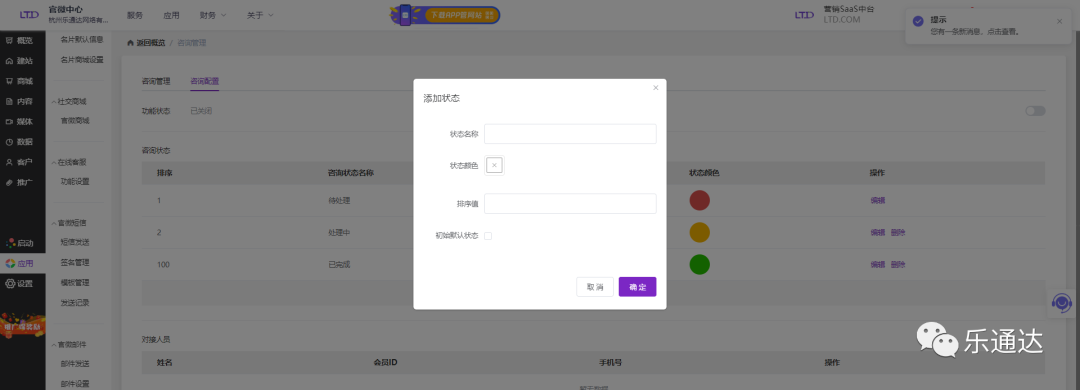Toggle the 功能状态 switch
Image resolution: width=1080 pixels, height=390 pixels.
click(1035, 111)
